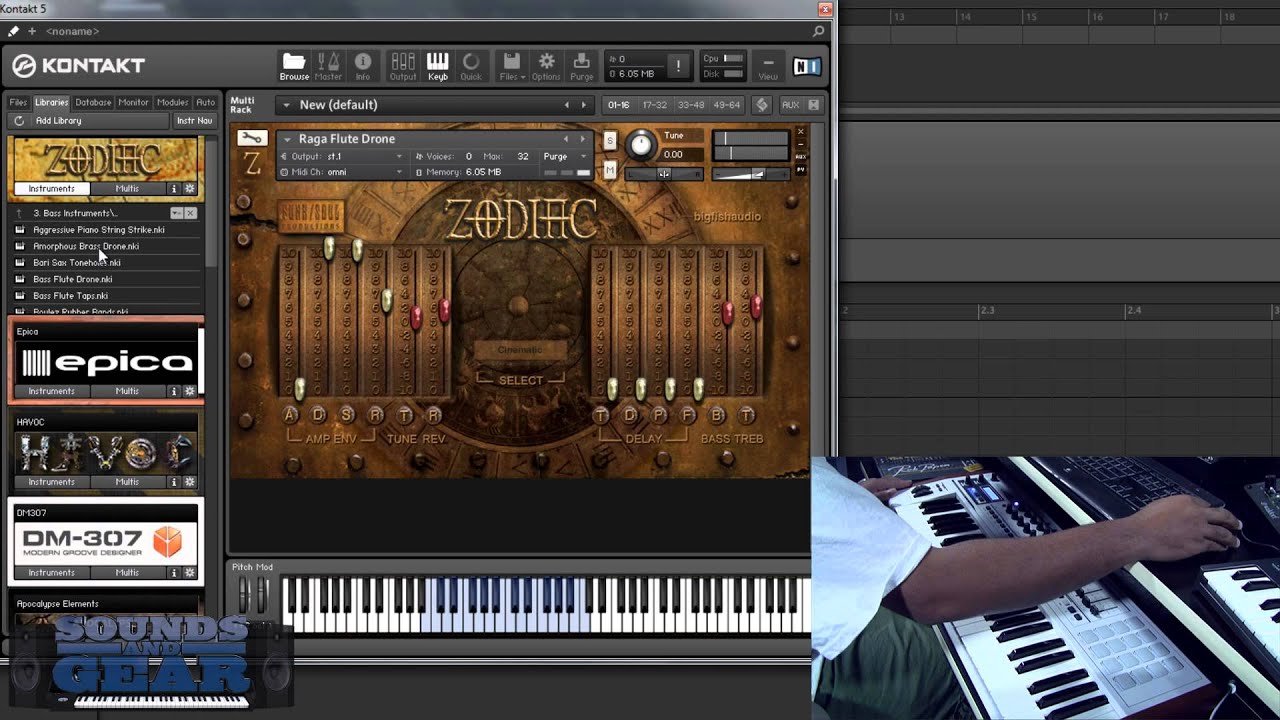Expand the Raga Flute Drone instrument arrow
Screen dimensions: 1280x720
287,139
